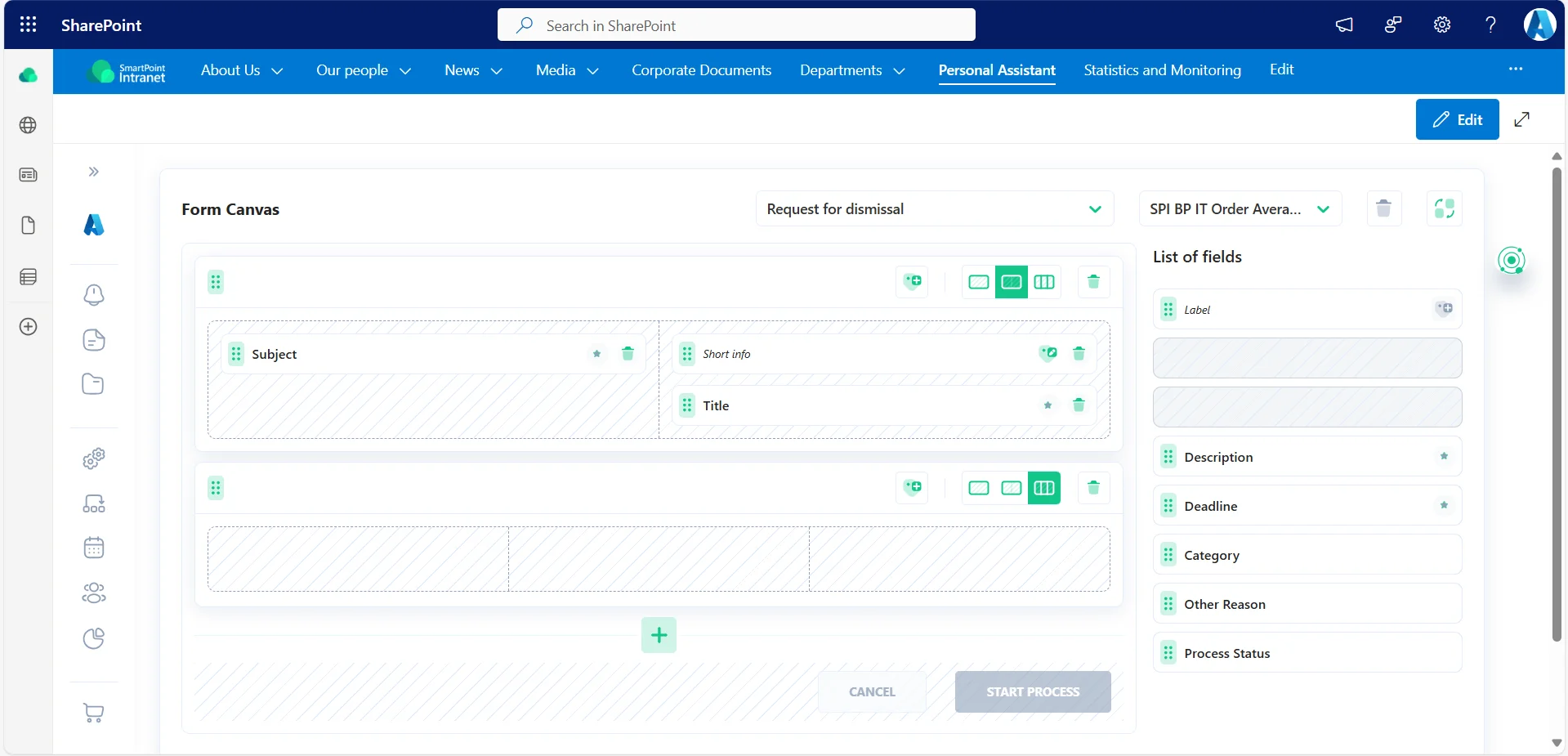Delete the Short info field
The width and height of the screenshot is (1568, 756).
tap(1079, 353)
